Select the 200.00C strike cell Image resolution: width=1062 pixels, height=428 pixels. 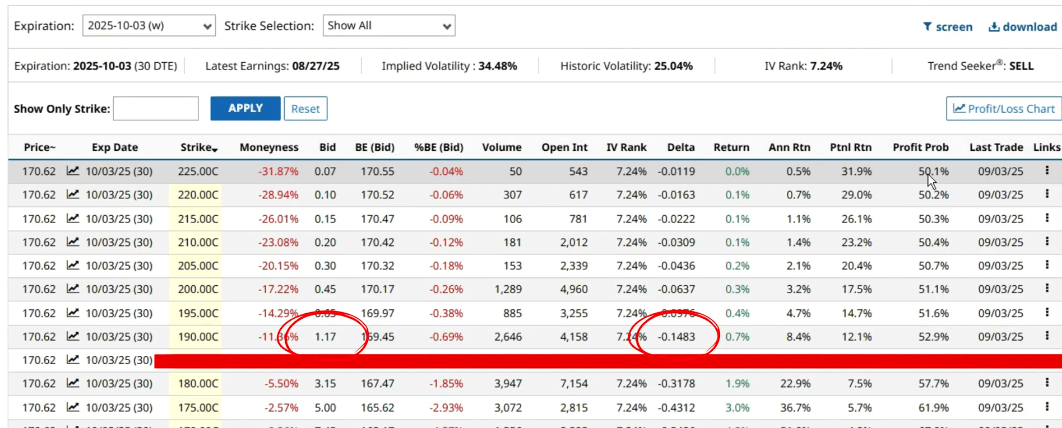pyautogui.click(x=195, y=289)
